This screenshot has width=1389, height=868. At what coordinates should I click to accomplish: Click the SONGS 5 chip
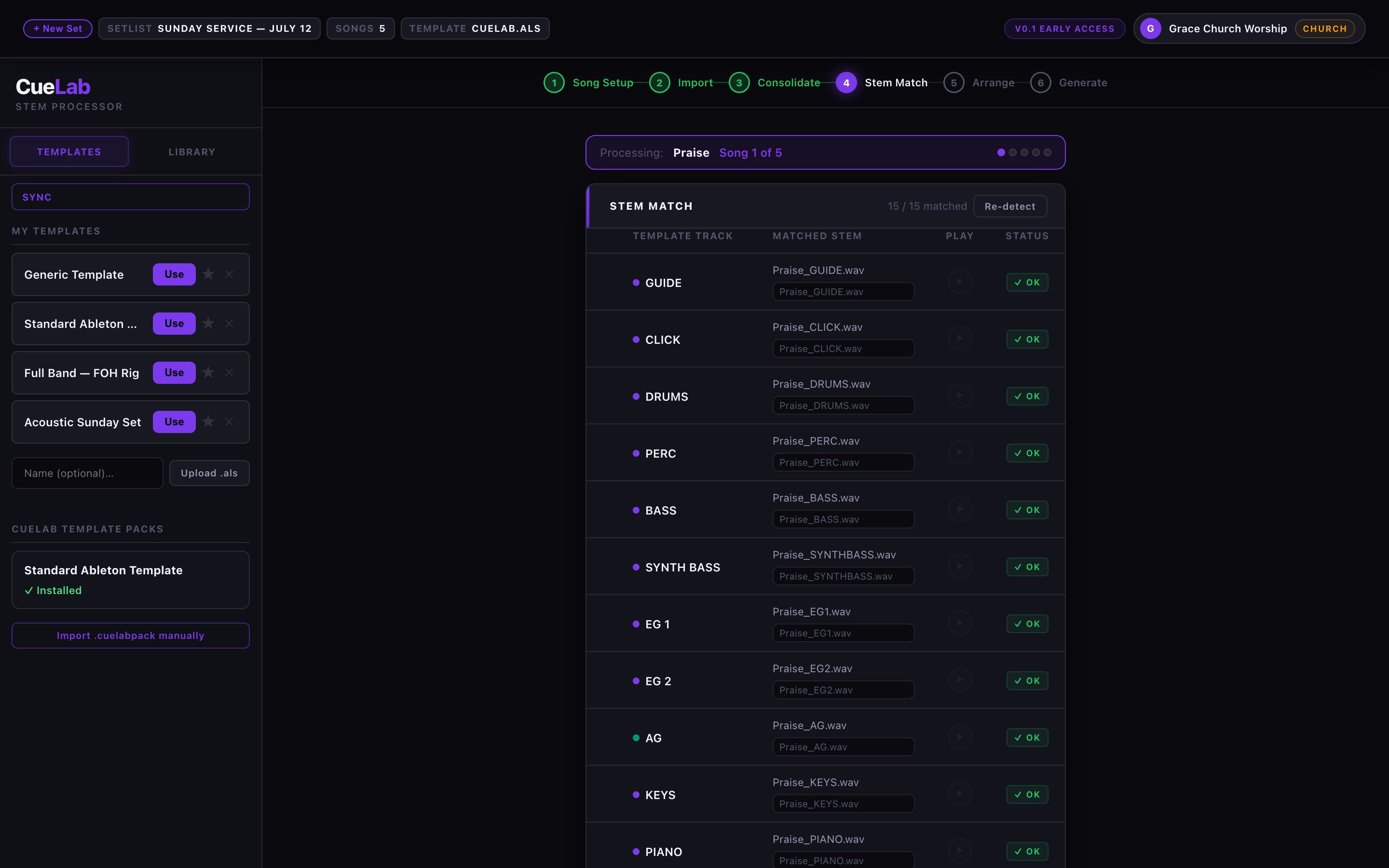point(360,29)
